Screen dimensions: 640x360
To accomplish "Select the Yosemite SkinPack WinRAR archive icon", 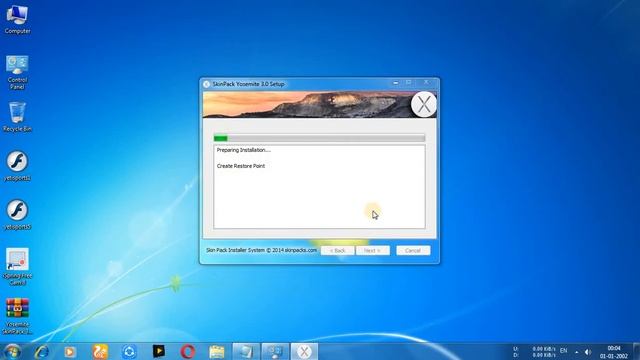I will click(17, 316).
